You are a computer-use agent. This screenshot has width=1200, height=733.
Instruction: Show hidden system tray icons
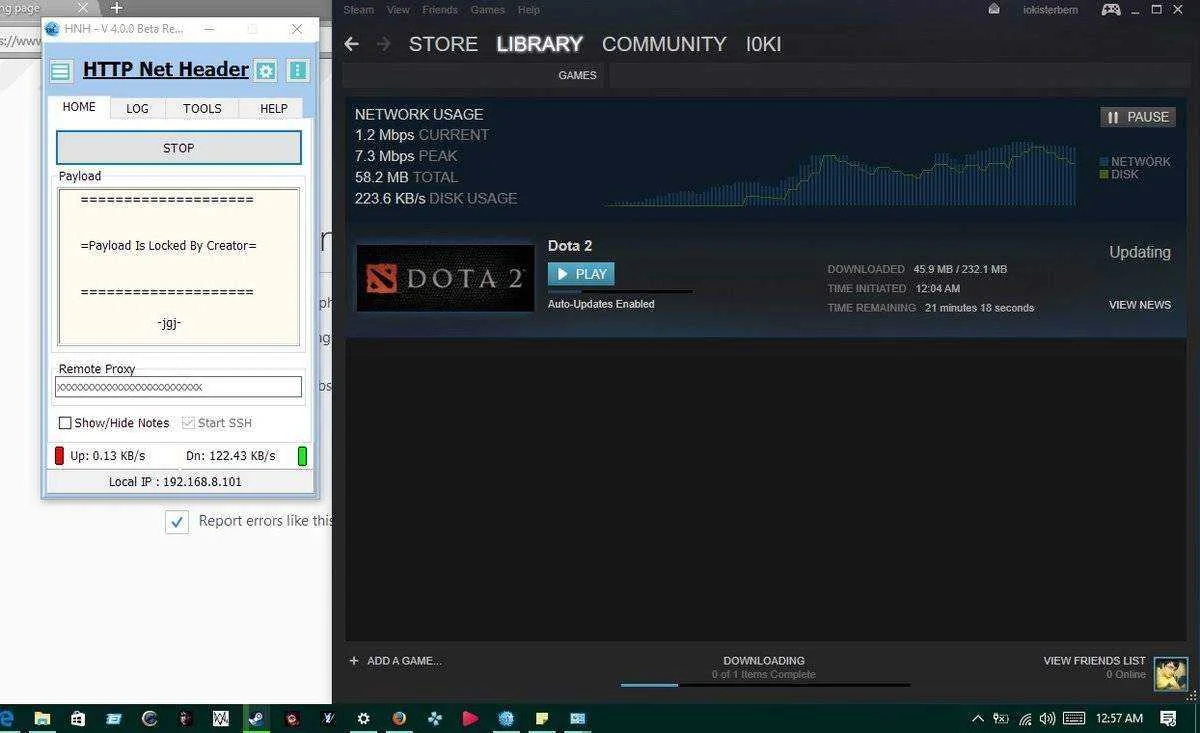click(977, 718)
